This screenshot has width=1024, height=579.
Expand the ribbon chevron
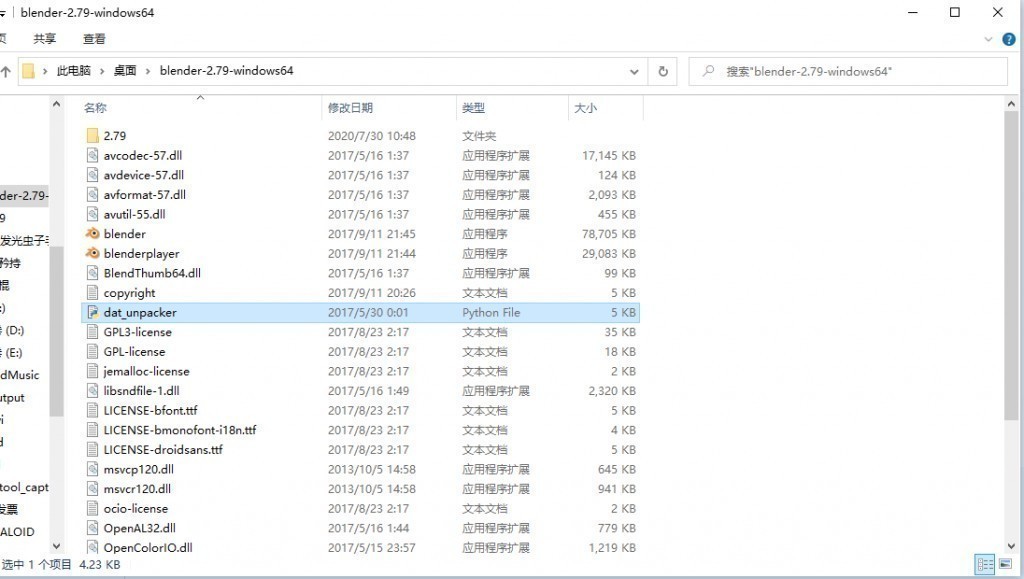pos(988,39)
